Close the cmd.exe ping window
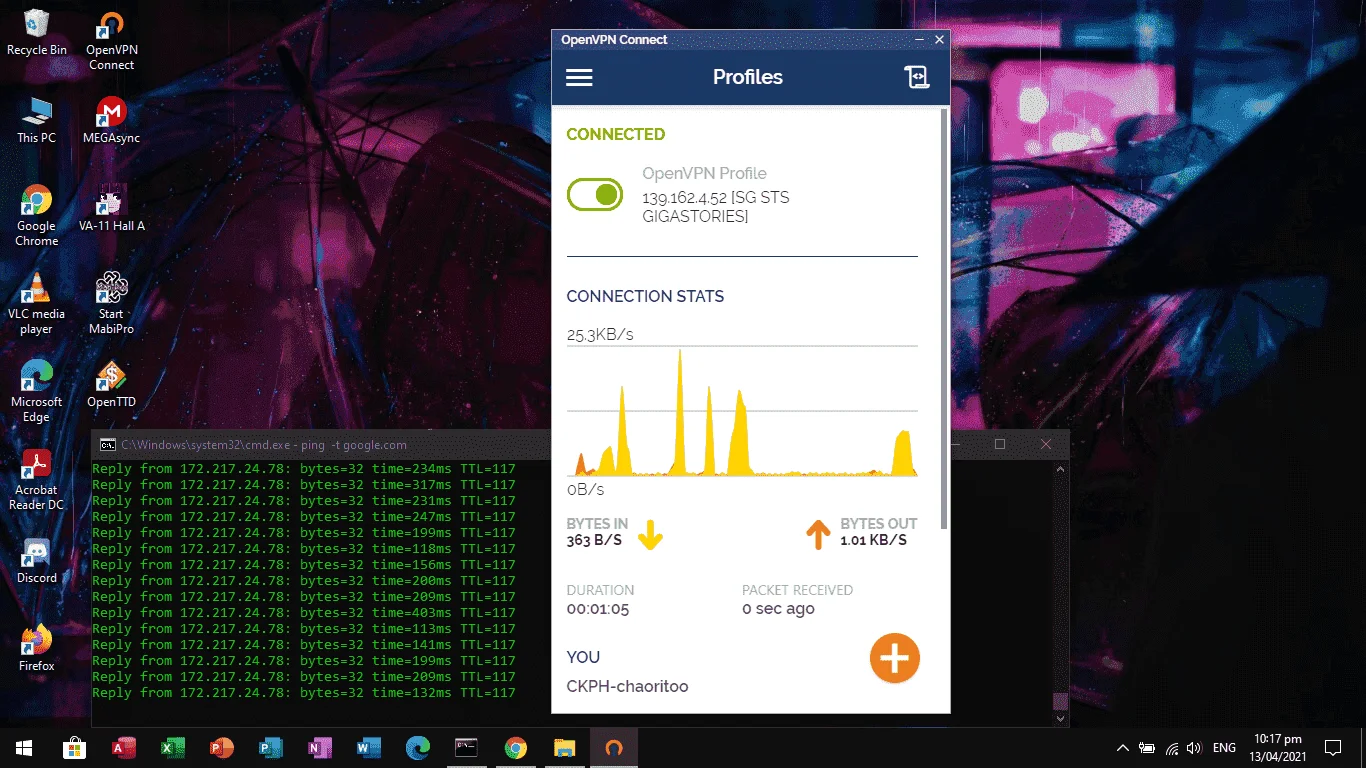 1046,444
